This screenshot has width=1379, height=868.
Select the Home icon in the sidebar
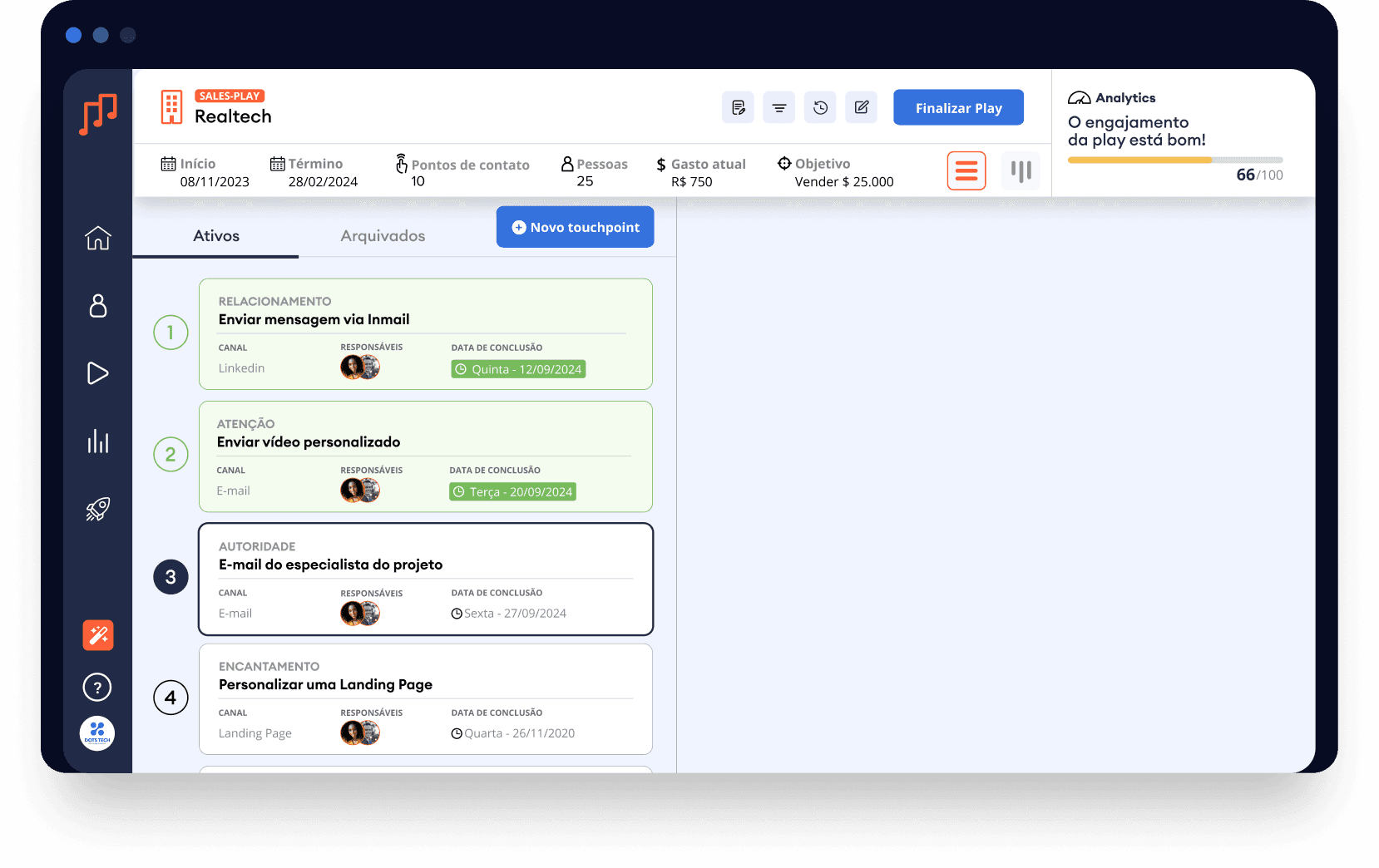pos(97,239)
